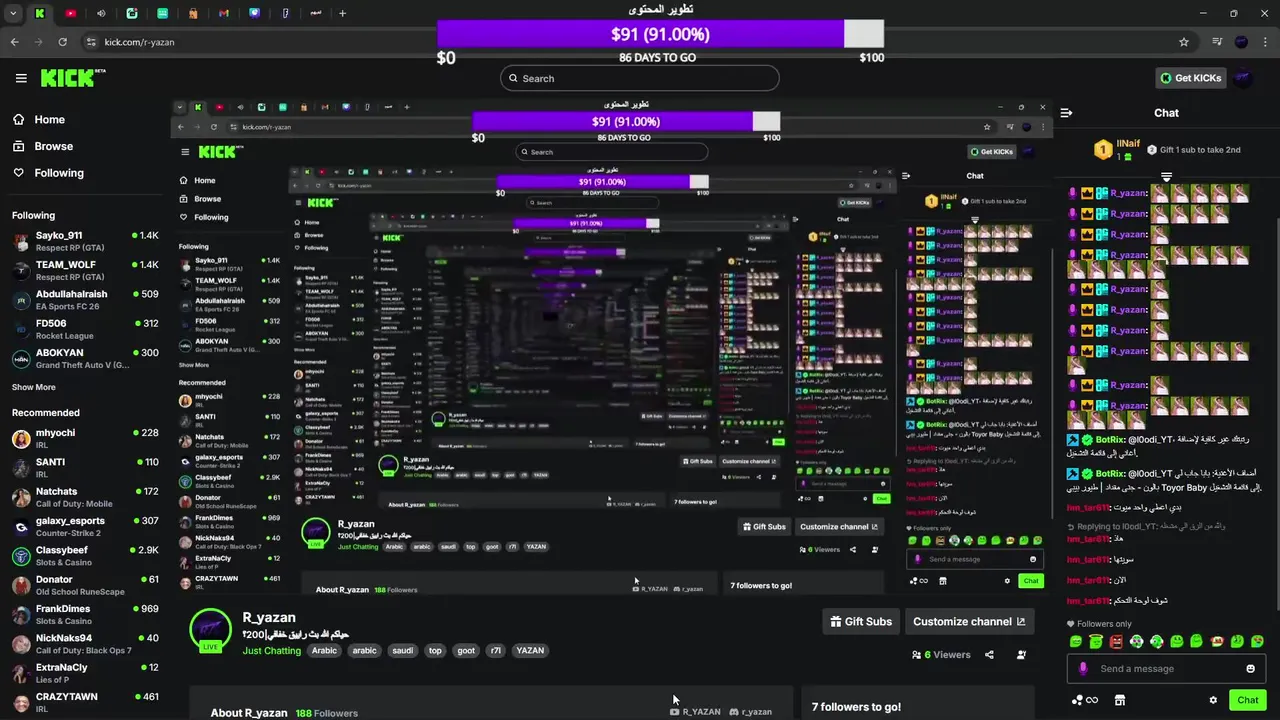Pick the heart-eyes emote at row end
Image resolution: width=1280 pixels, height=720 pixels.
(1257, 642)
